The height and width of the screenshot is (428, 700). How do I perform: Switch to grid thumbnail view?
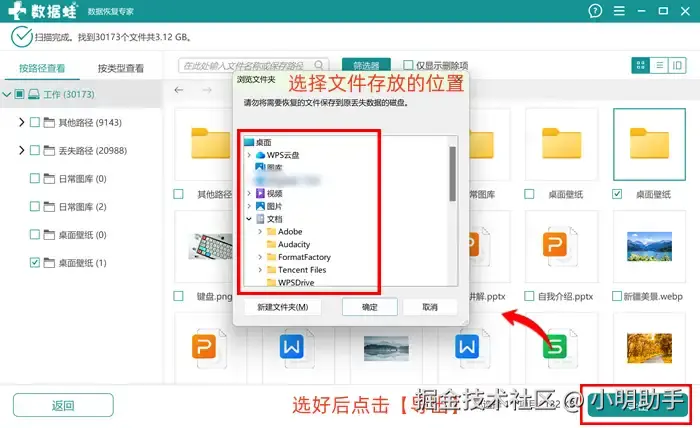coord(641,66)
